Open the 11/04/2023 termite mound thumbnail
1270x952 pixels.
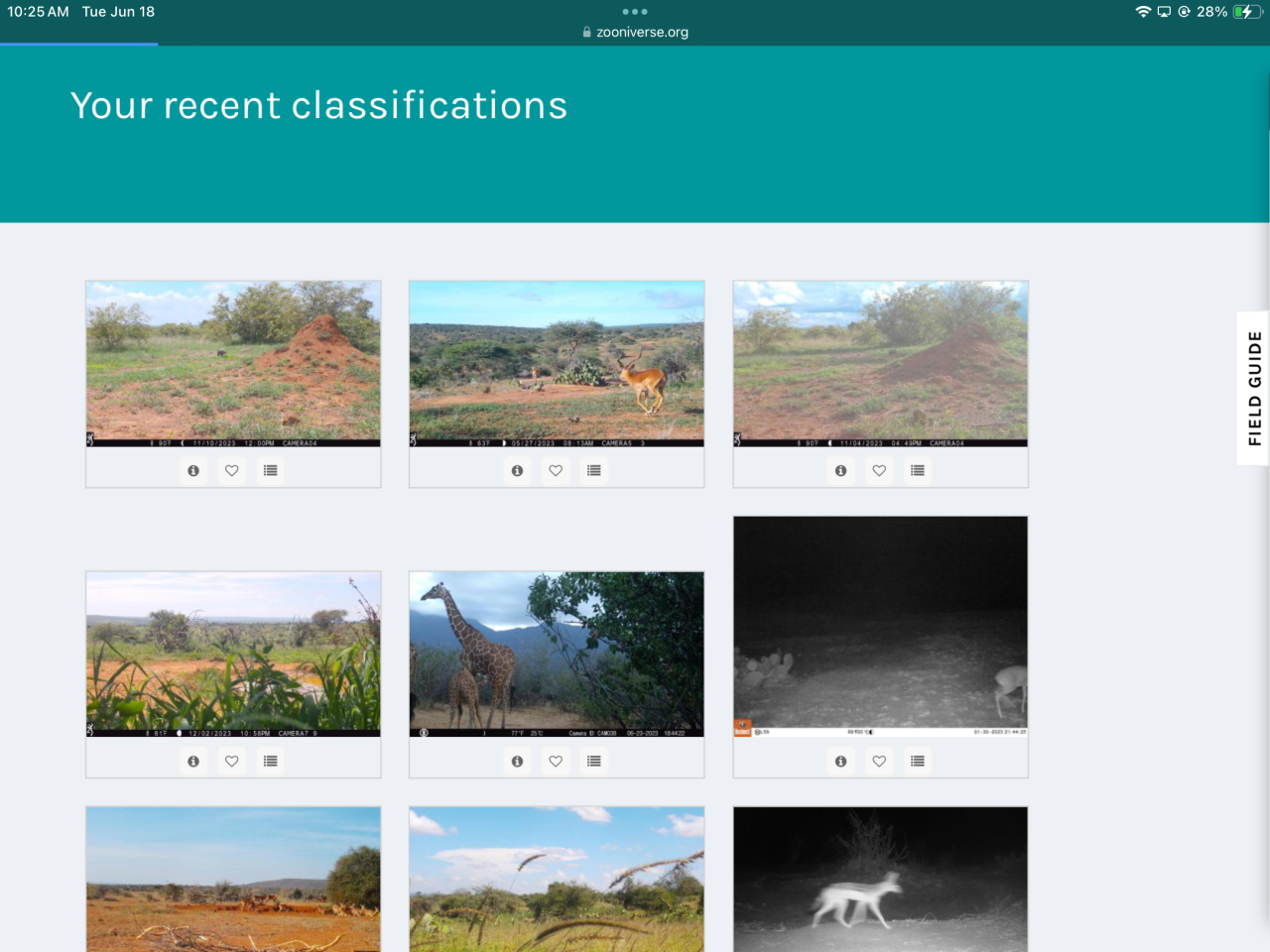pyautogui.click(x=880, y=364)
